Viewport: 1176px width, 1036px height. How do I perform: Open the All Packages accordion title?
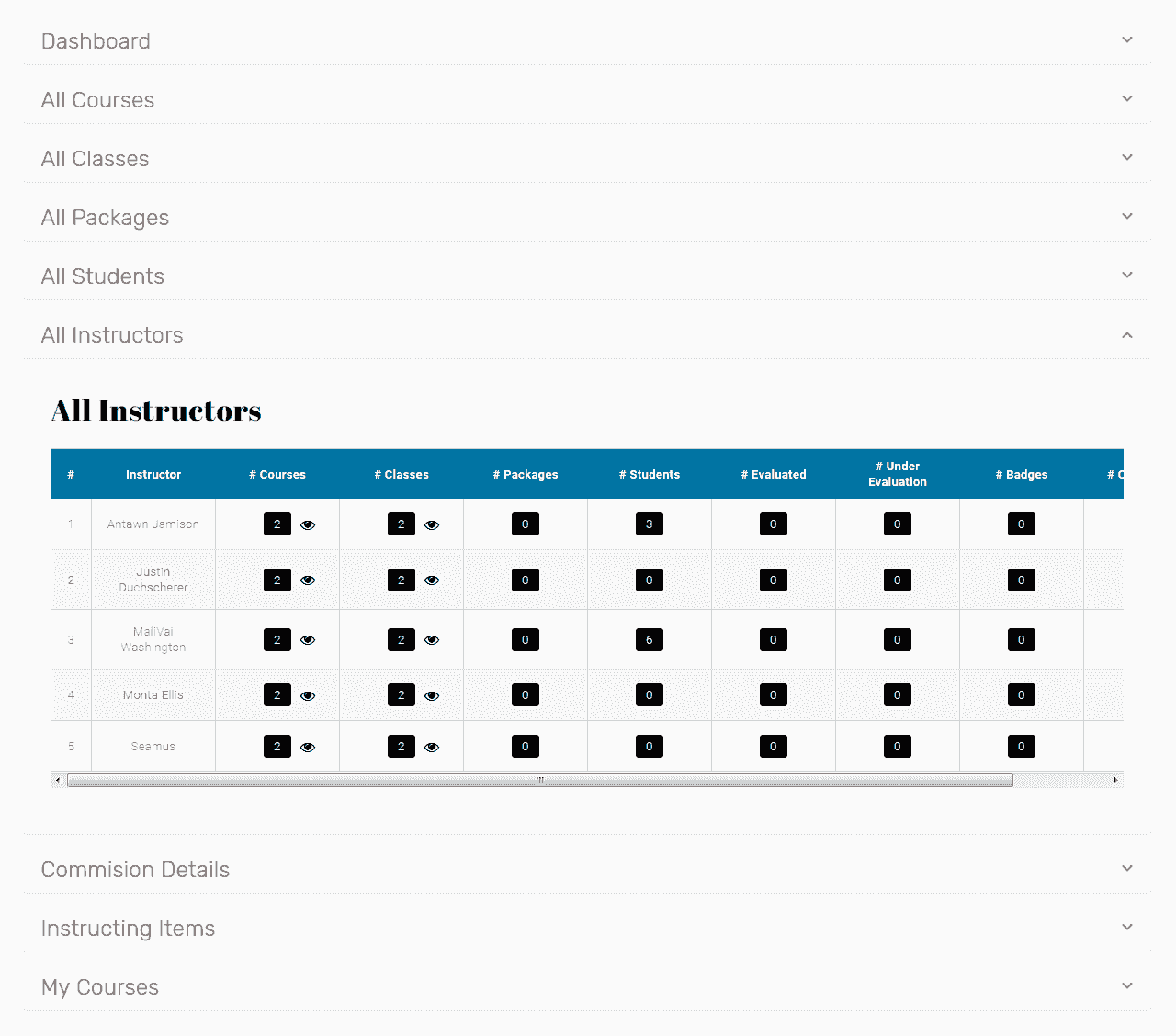pos(105,218)
